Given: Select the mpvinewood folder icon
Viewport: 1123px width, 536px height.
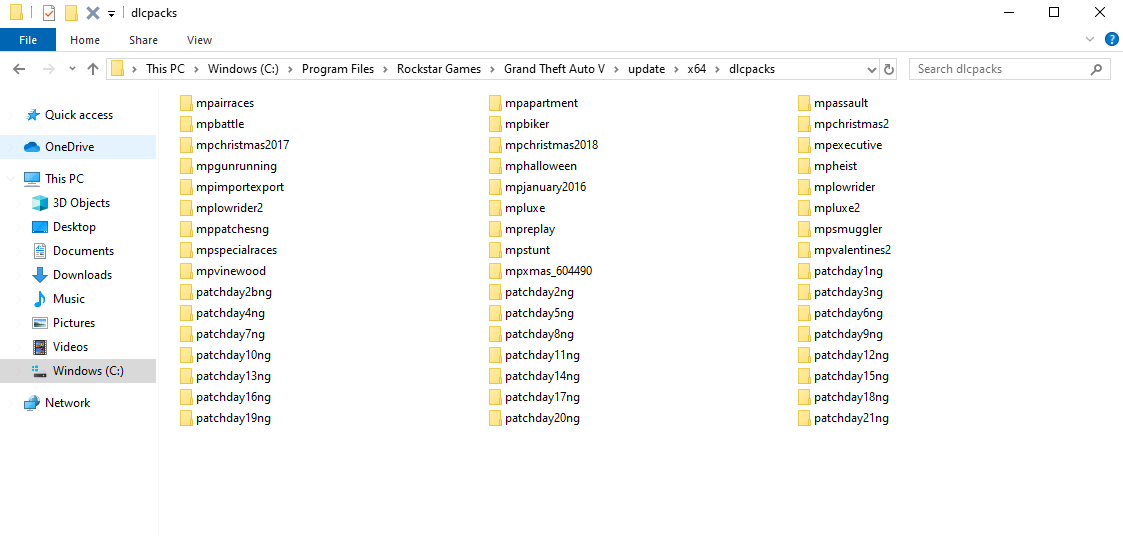Looking at the screenshot, I should [186, 271].
